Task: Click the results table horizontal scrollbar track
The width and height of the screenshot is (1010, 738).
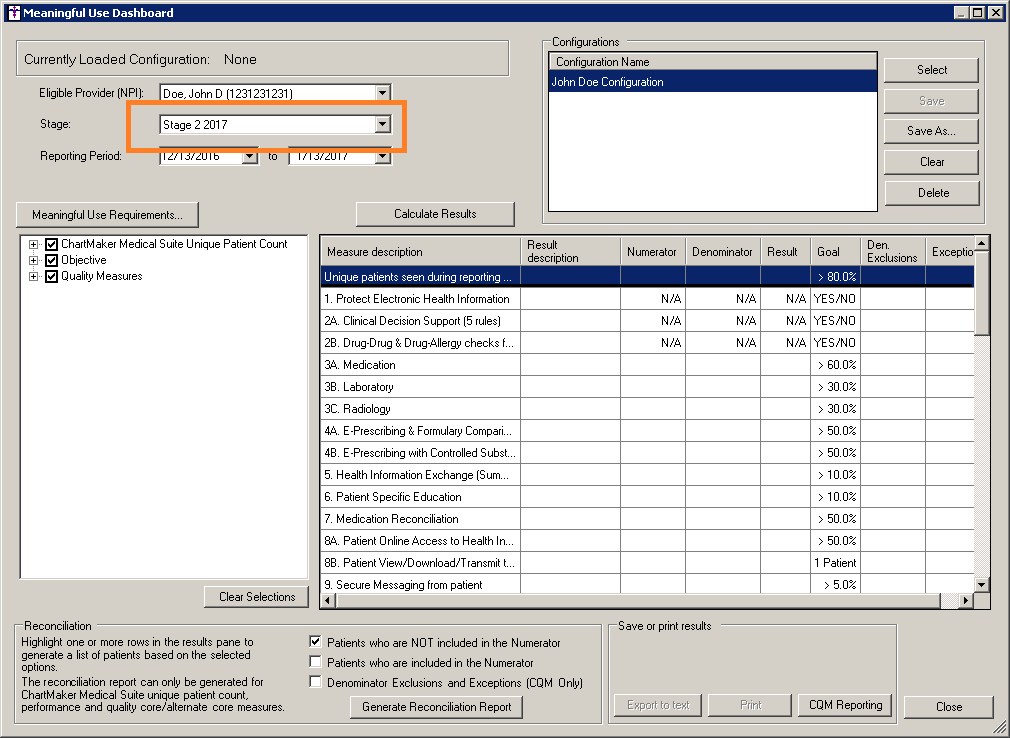Action: coord(950,600)
